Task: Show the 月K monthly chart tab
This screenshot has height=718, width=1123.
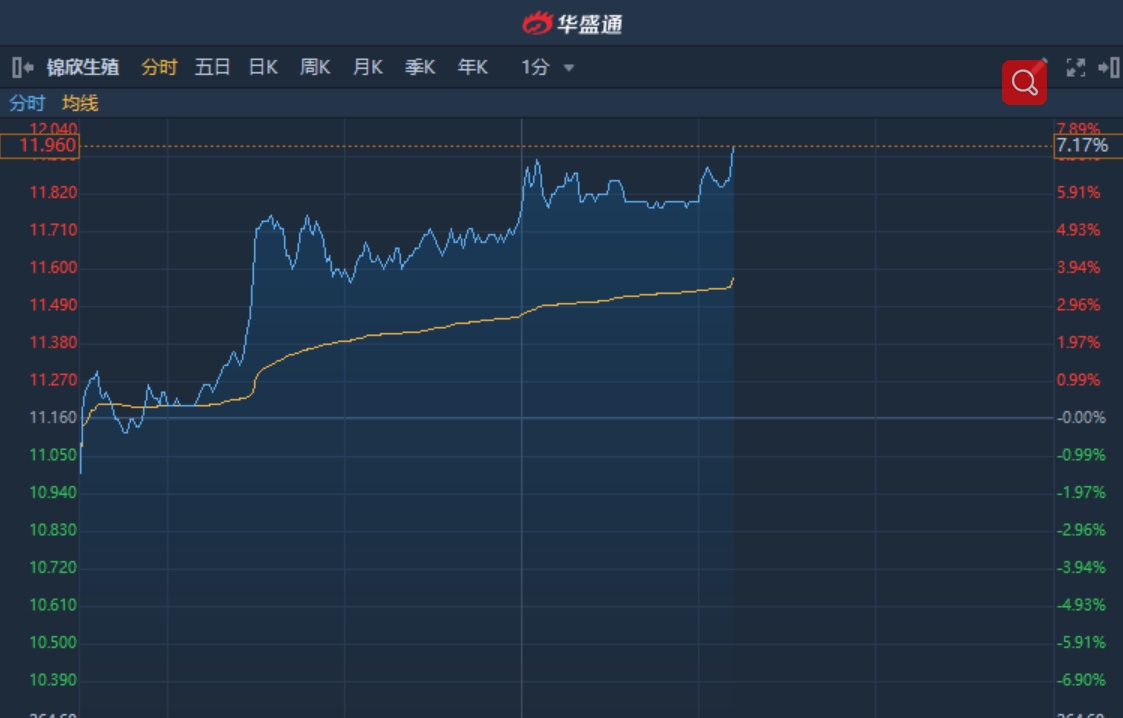Action: pyautogui.click(x=367, y=67)
